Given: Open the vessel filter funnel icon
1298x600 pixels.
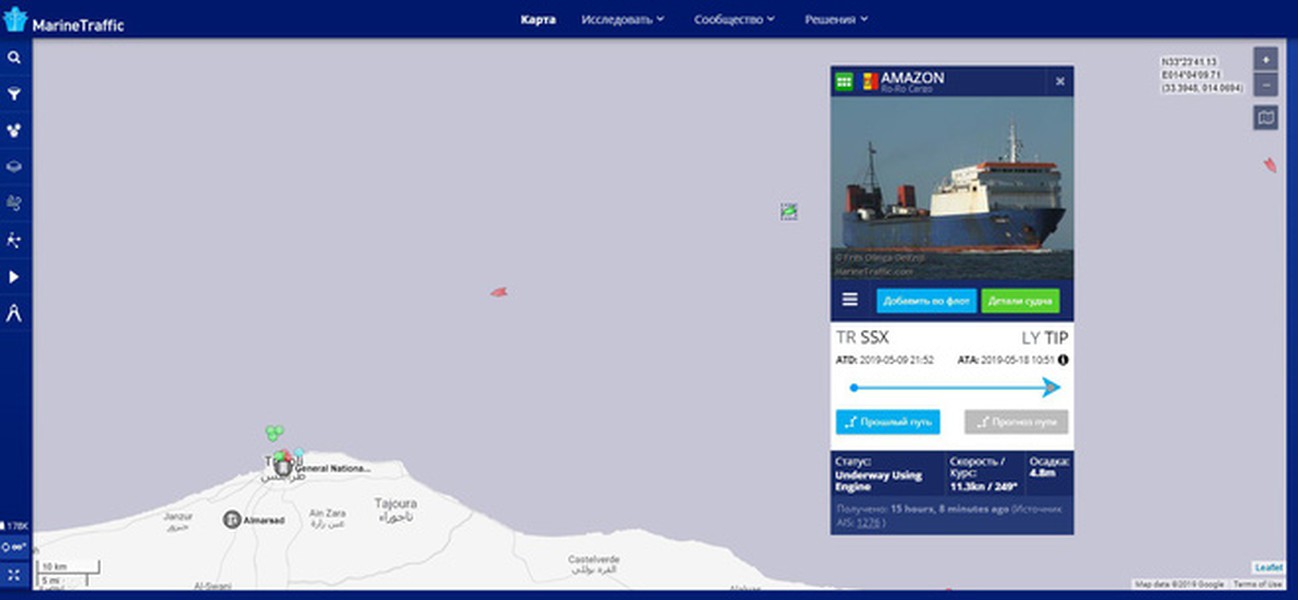Looking at the screenshot, I should (14, 94).
